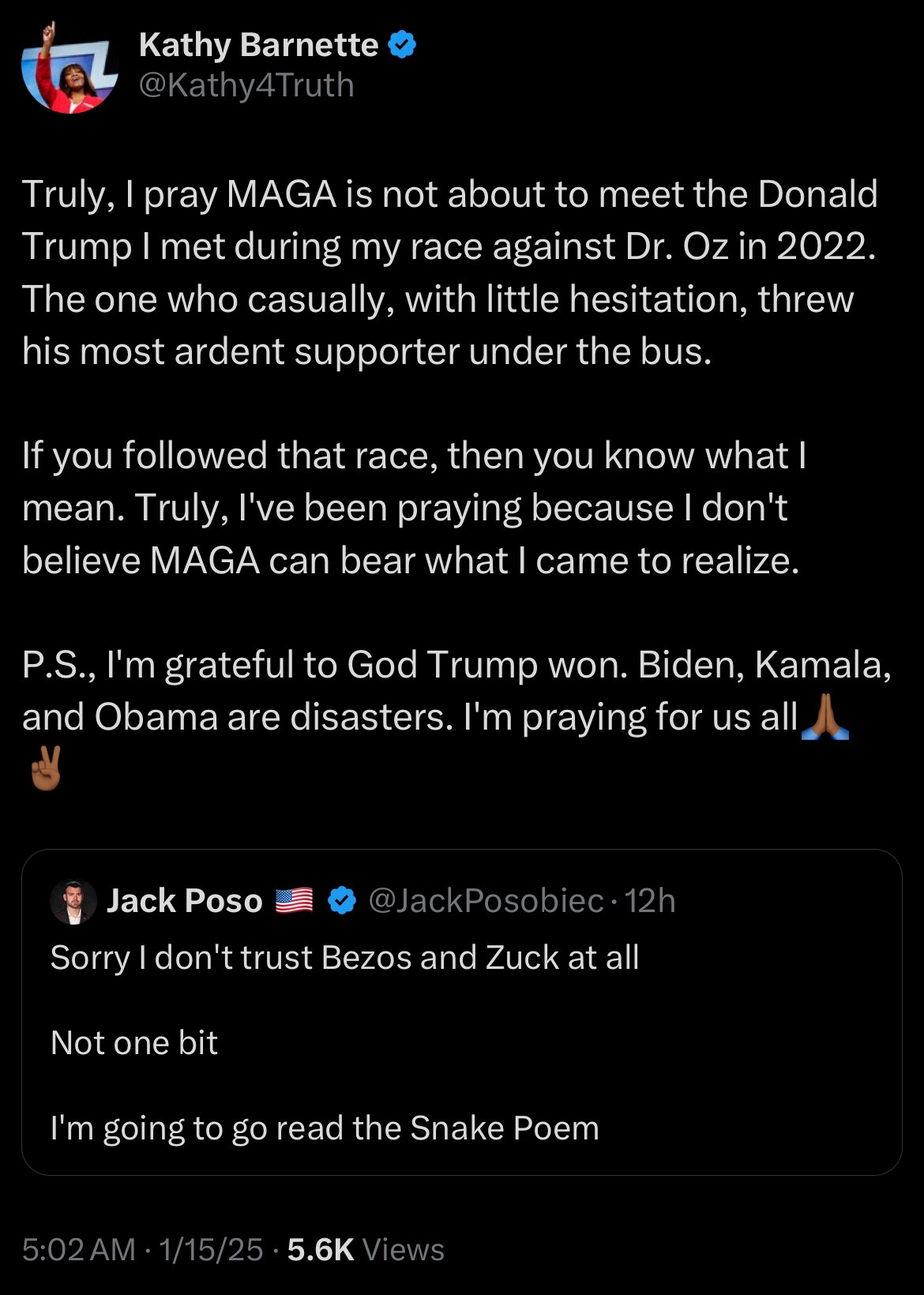The height and width of the screenshot is (1295, 924).
Task: Click the 'Snake Poem' line in quote
Action: [325, 1128]
